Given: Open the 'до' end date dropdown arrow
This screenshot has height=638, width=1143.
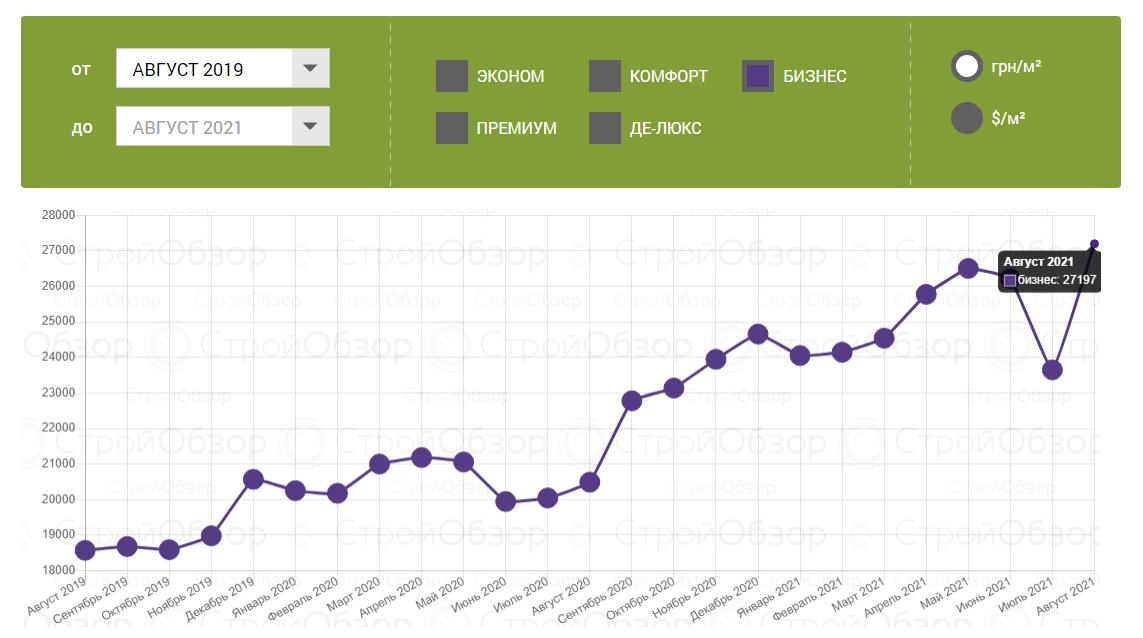Looking at the screenshot, I should pyautogui.click(x=310, y=126).
